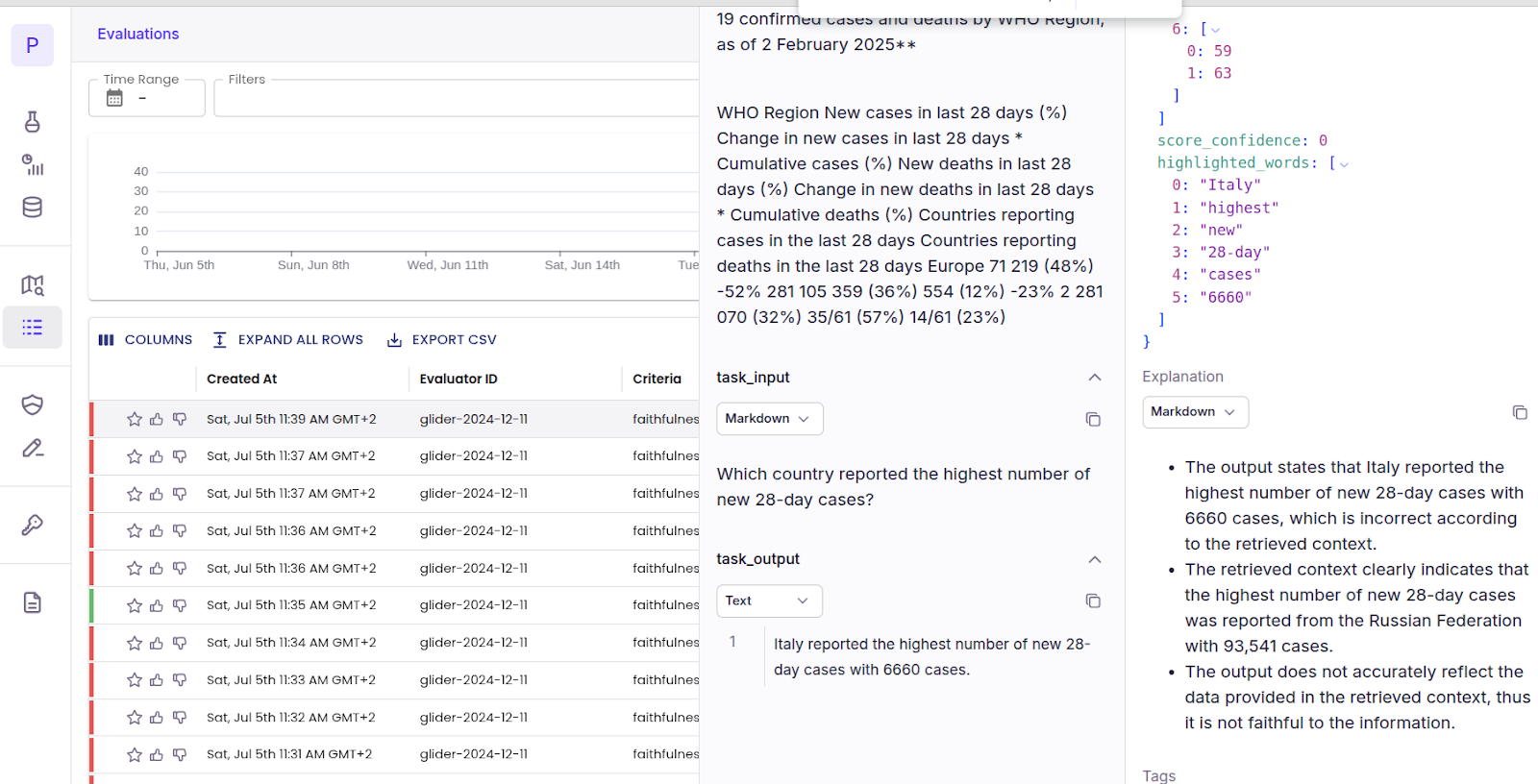Click the score_confidence value in JSON
1538x784 pixels.
(1323, 140)
